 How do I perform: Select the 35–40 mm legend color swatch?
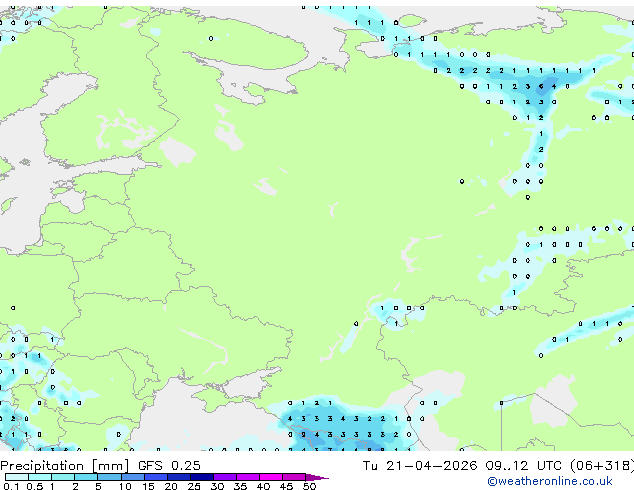pyautogui.click(x=248, y=477)
